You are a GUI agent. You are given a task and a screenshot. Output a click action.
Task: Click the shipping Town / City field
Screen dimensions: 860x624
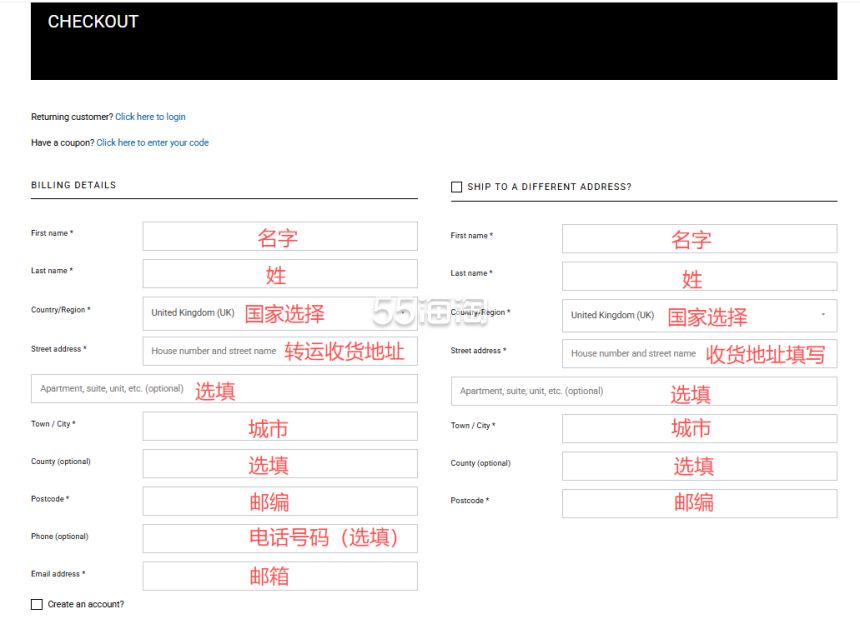click(x=699, y=428)
